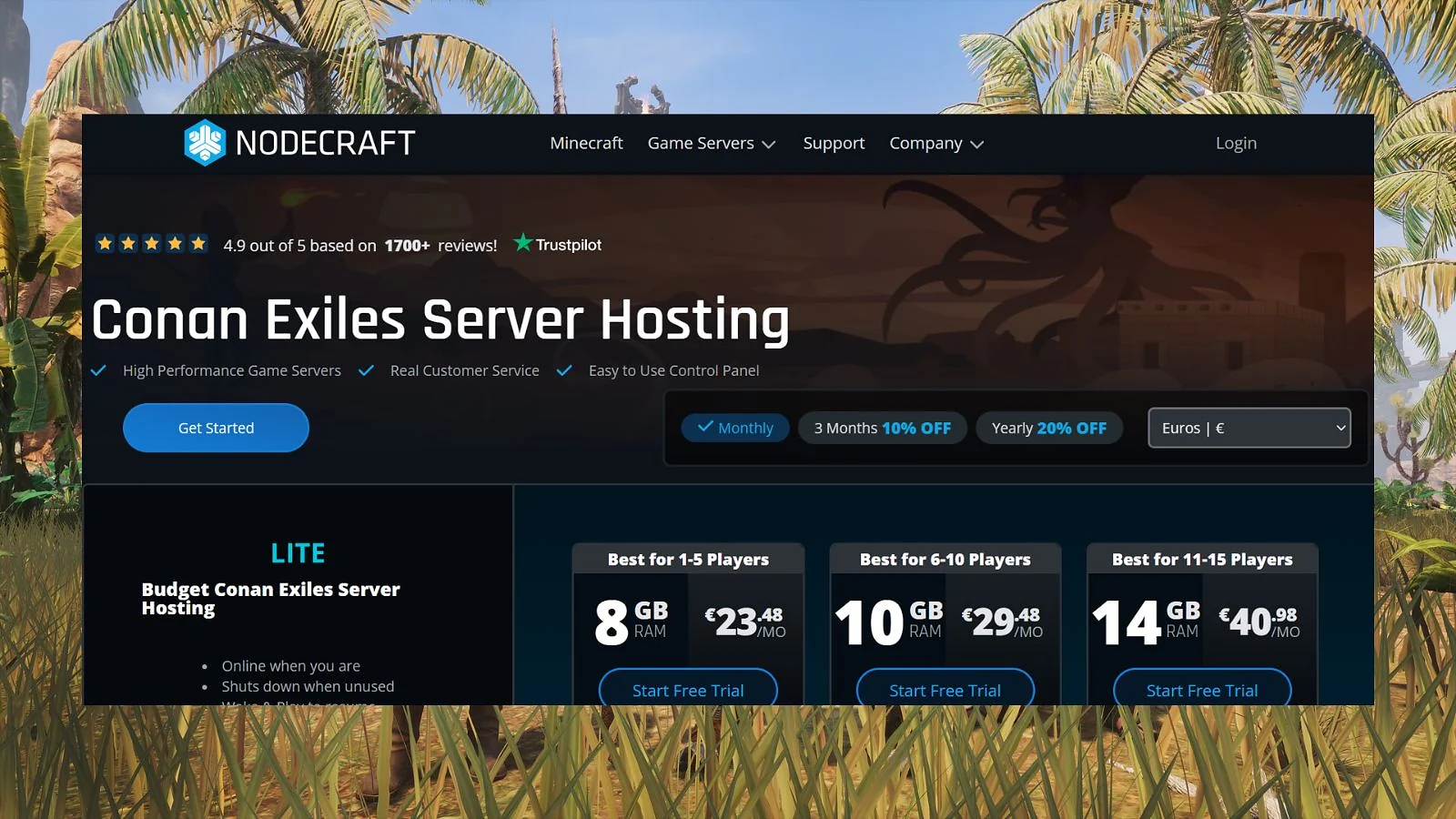The width and height of the screenshot is (1456, 819).
Task: Open the Support page link
Action: (834, 143)
